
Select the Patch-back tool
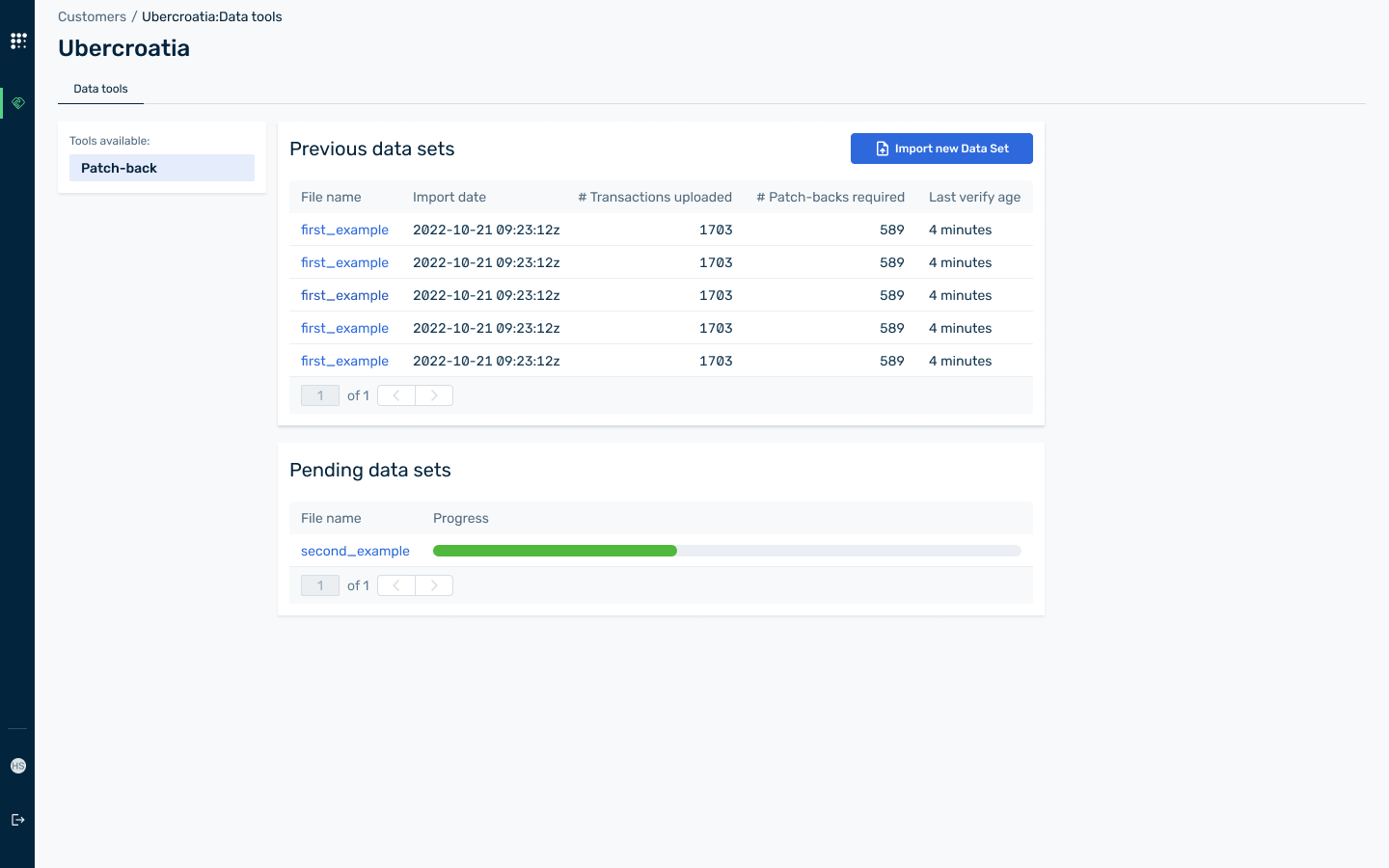(162, 168)
